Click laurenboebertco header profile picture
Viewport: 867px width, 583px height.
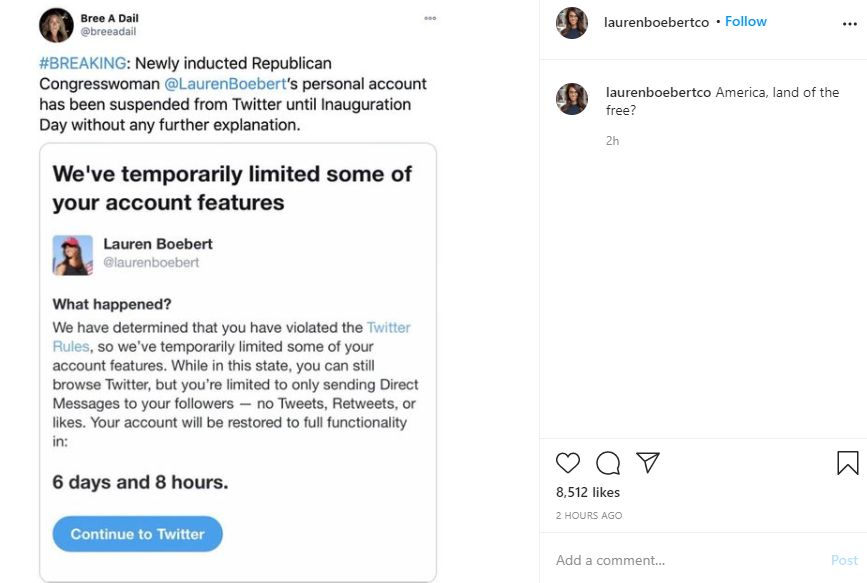pyautogui.click(x=572, y=22)
